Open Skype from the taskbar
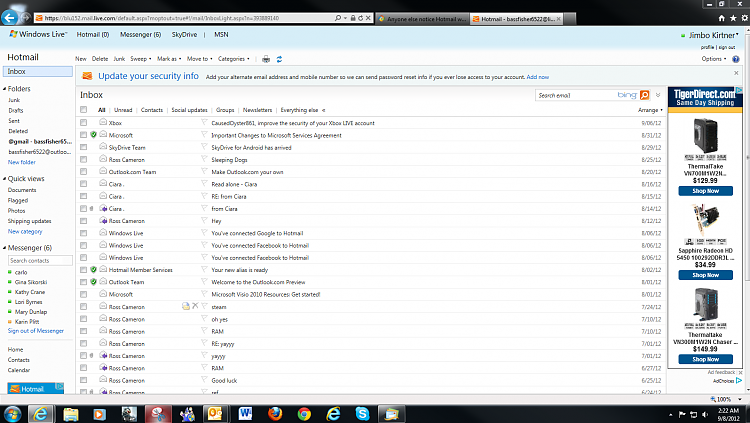This screenshot has height=423, width=750. pos(363,414)
